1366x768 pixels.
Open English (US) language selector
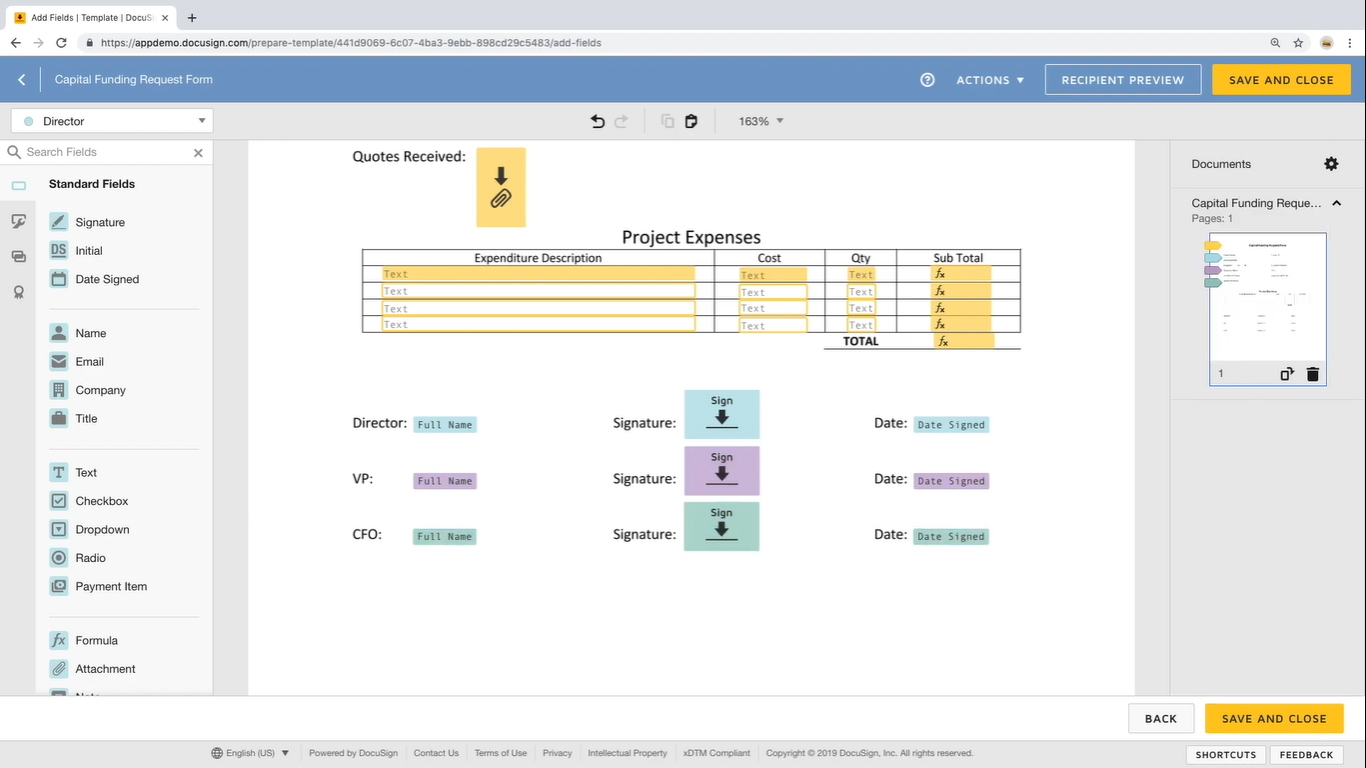point(250,753)
